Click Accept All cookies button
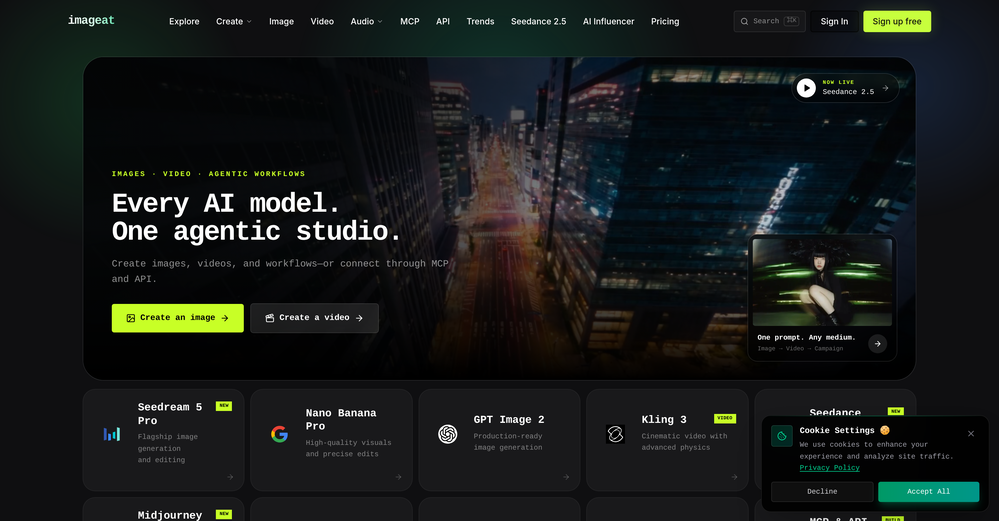Screen dimensions: 999x521 click(x=928, y=492)
